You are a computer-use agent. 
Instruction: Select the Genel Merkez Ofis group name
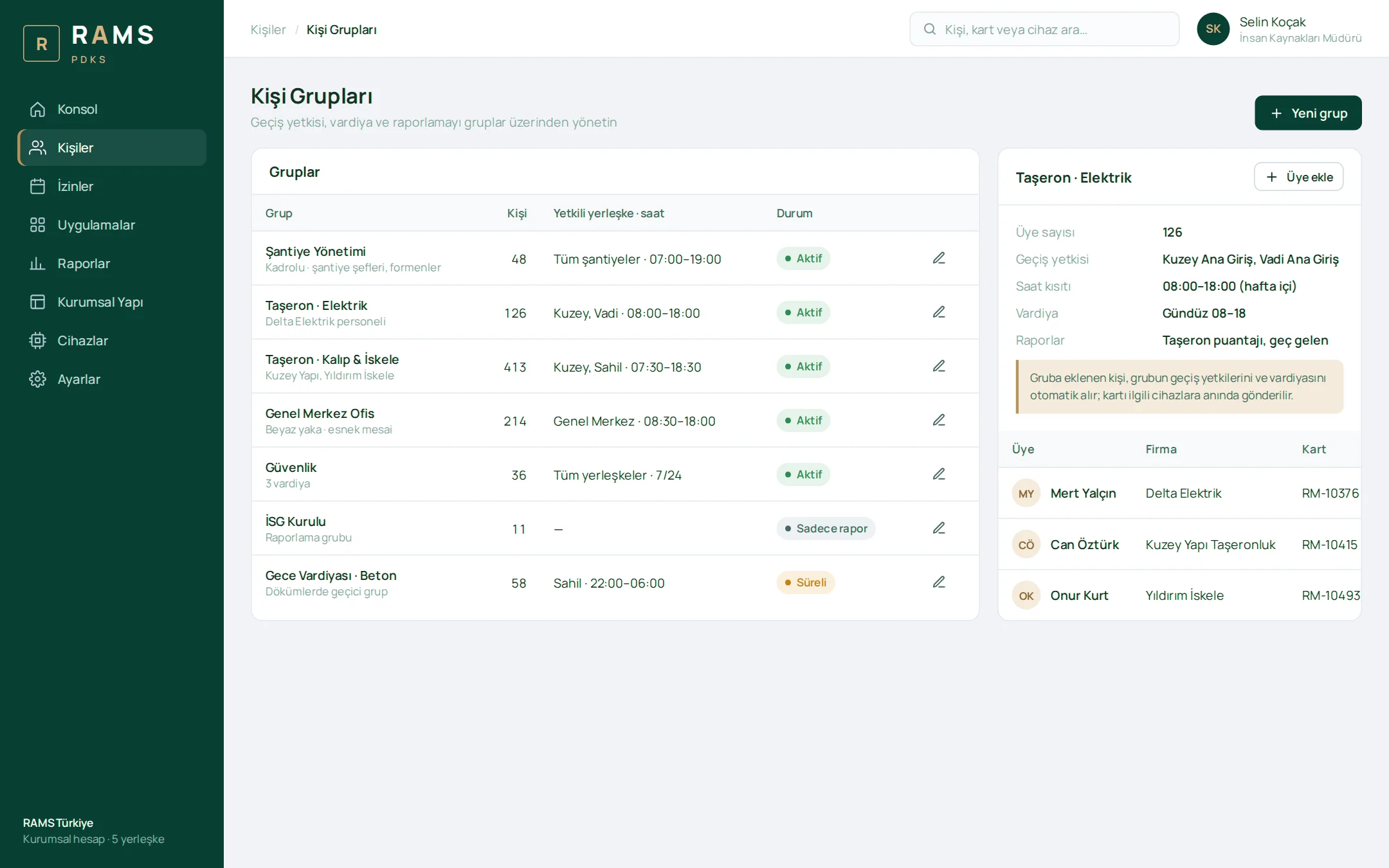320,413
